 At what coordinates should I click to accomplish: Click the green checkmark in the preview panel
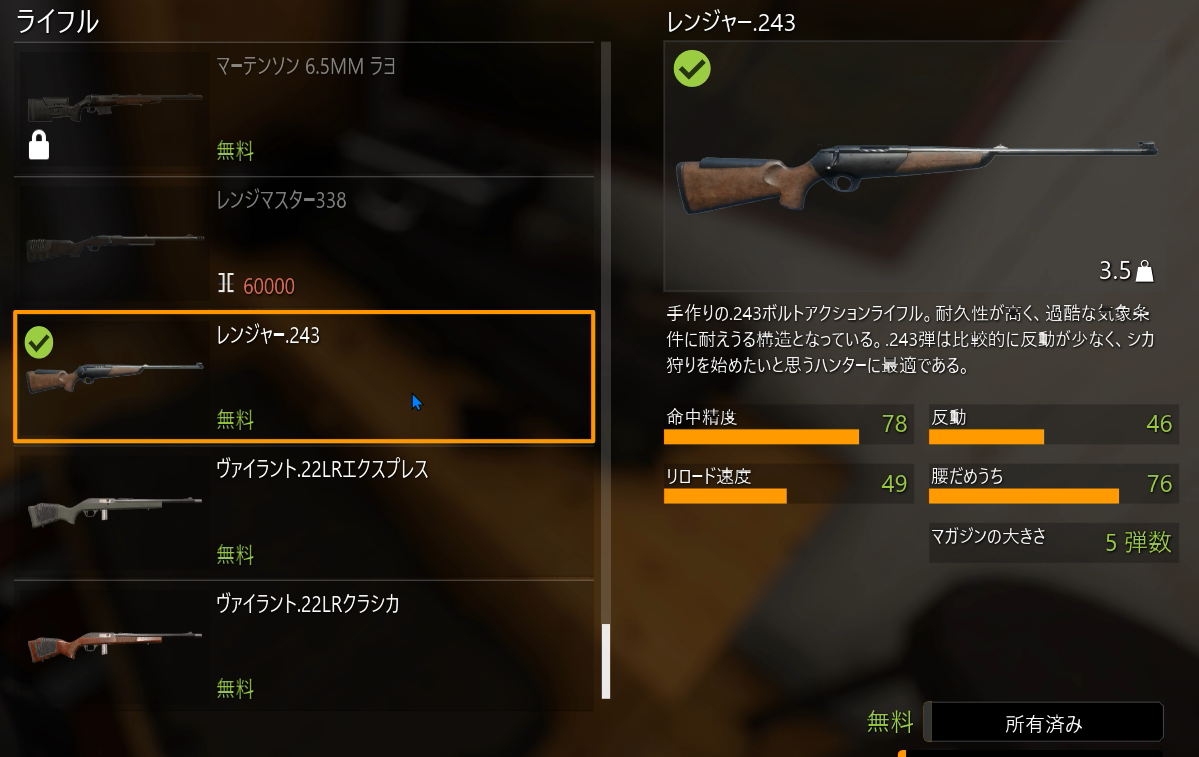(692, 69)
